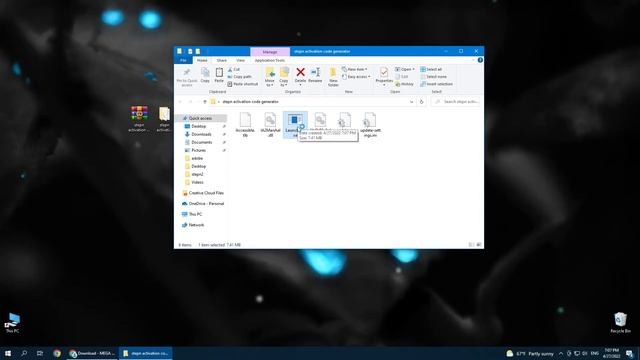Click Cut in the Clipboard group
640x360 pixels.
234,69
